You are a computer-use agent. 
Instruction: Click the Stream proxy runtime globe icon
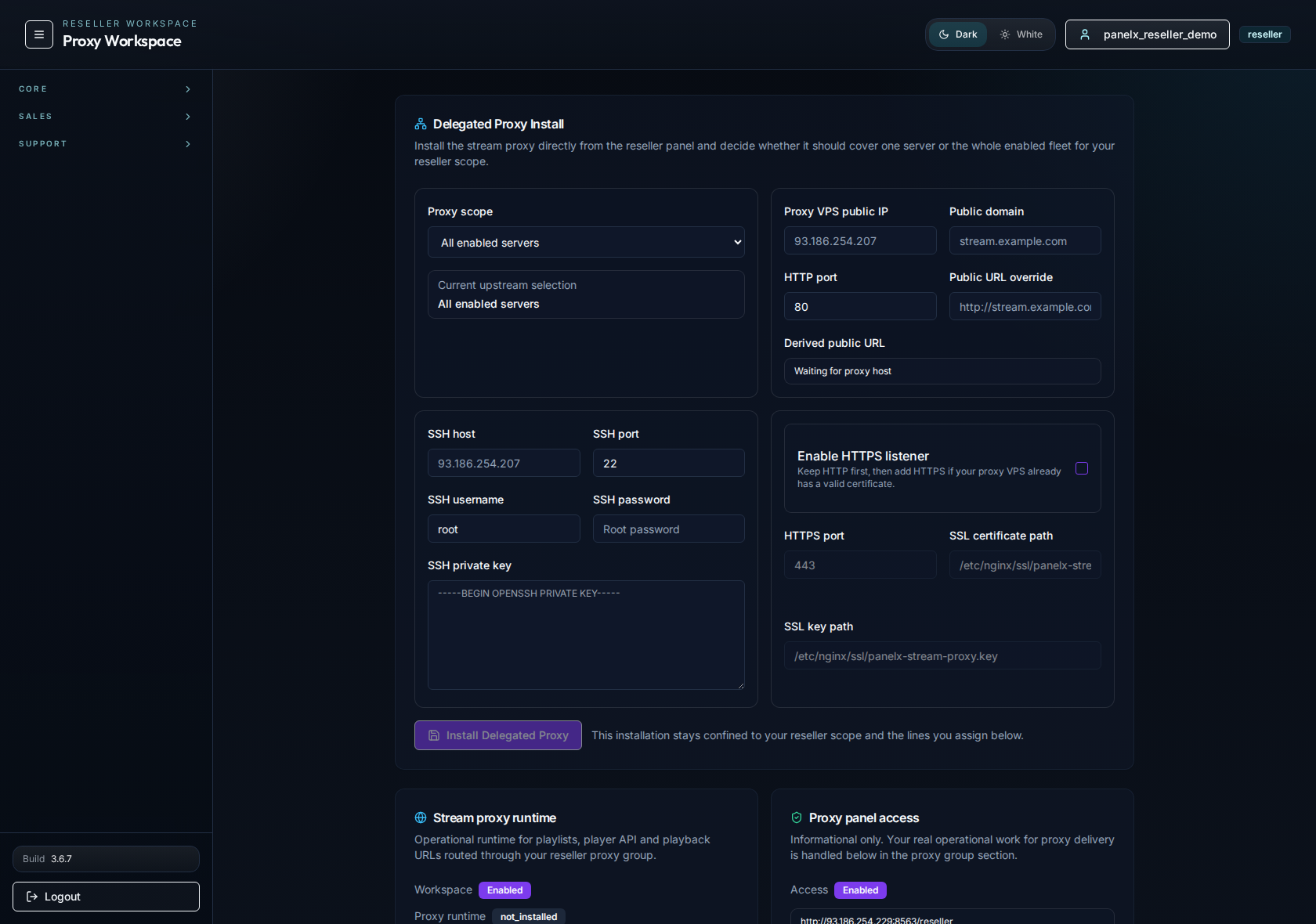point(420,818)
